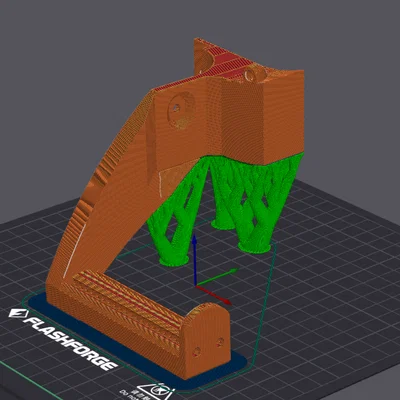Click the green Y-axis arrow
Screen dimensions: 400x400
218,277
